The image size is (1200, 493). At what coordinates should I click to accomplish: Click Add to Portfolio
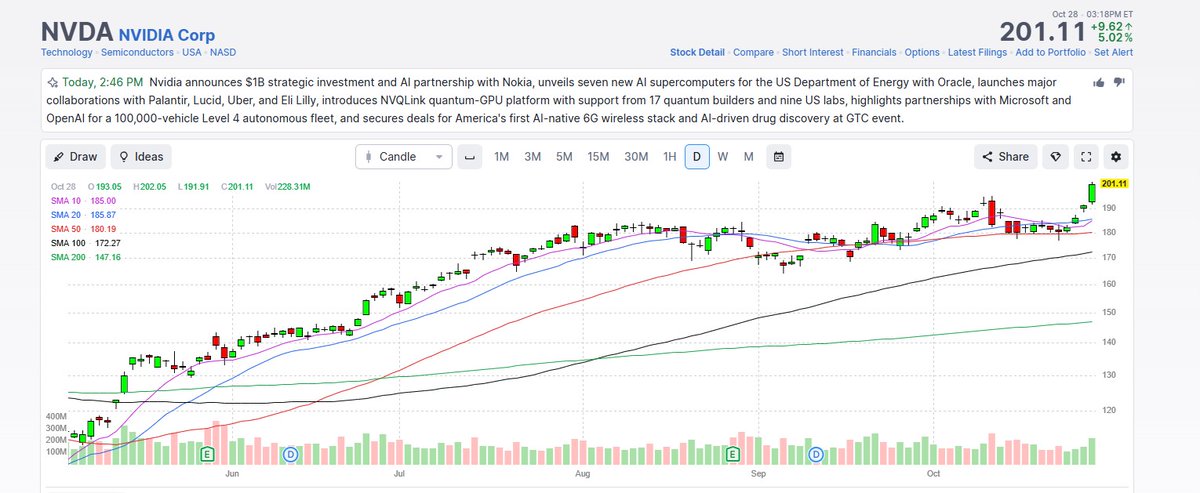tap(1051, 52)
